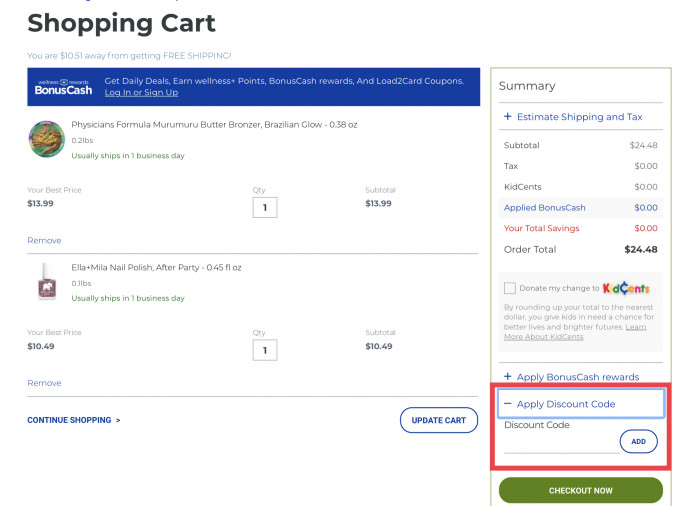Click the ADD discount code button
Viewport: 700px width, 506px height.
[638, 441]
